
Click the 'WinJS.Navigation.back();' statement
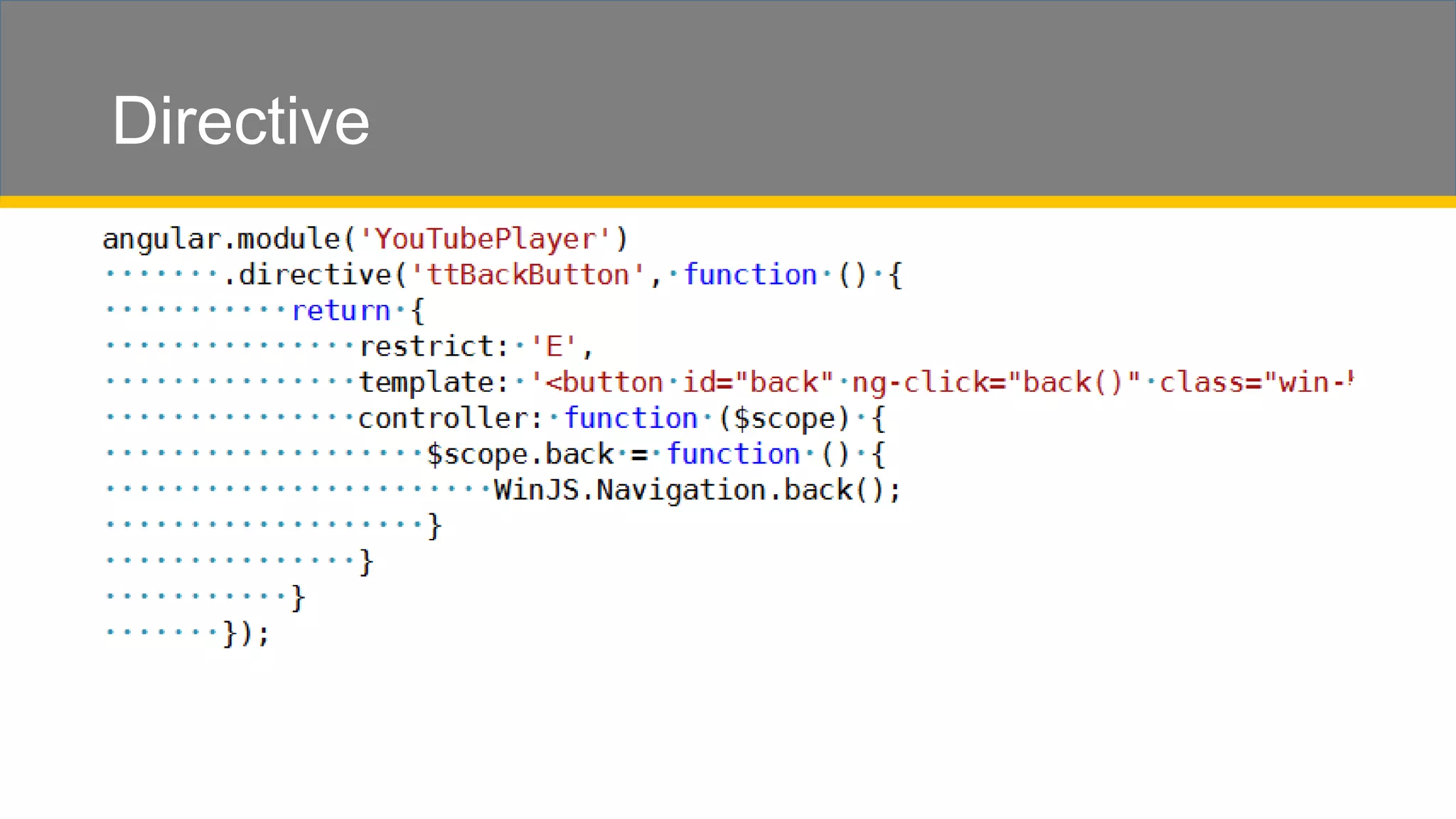697,491
